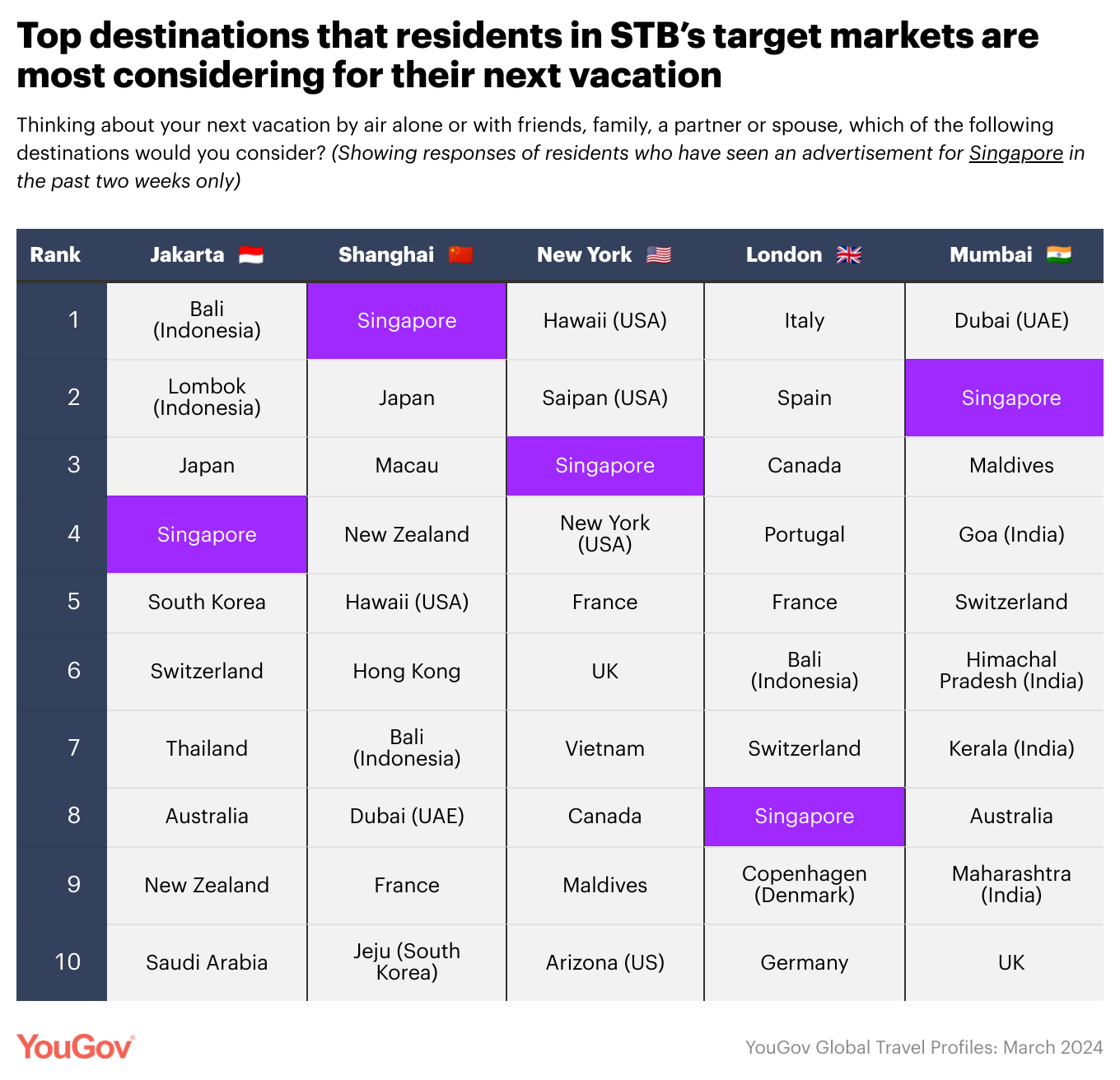1120x1080 pixels.
Task: Select the Jeju (South Korea) cell
Action: point(407,962)
